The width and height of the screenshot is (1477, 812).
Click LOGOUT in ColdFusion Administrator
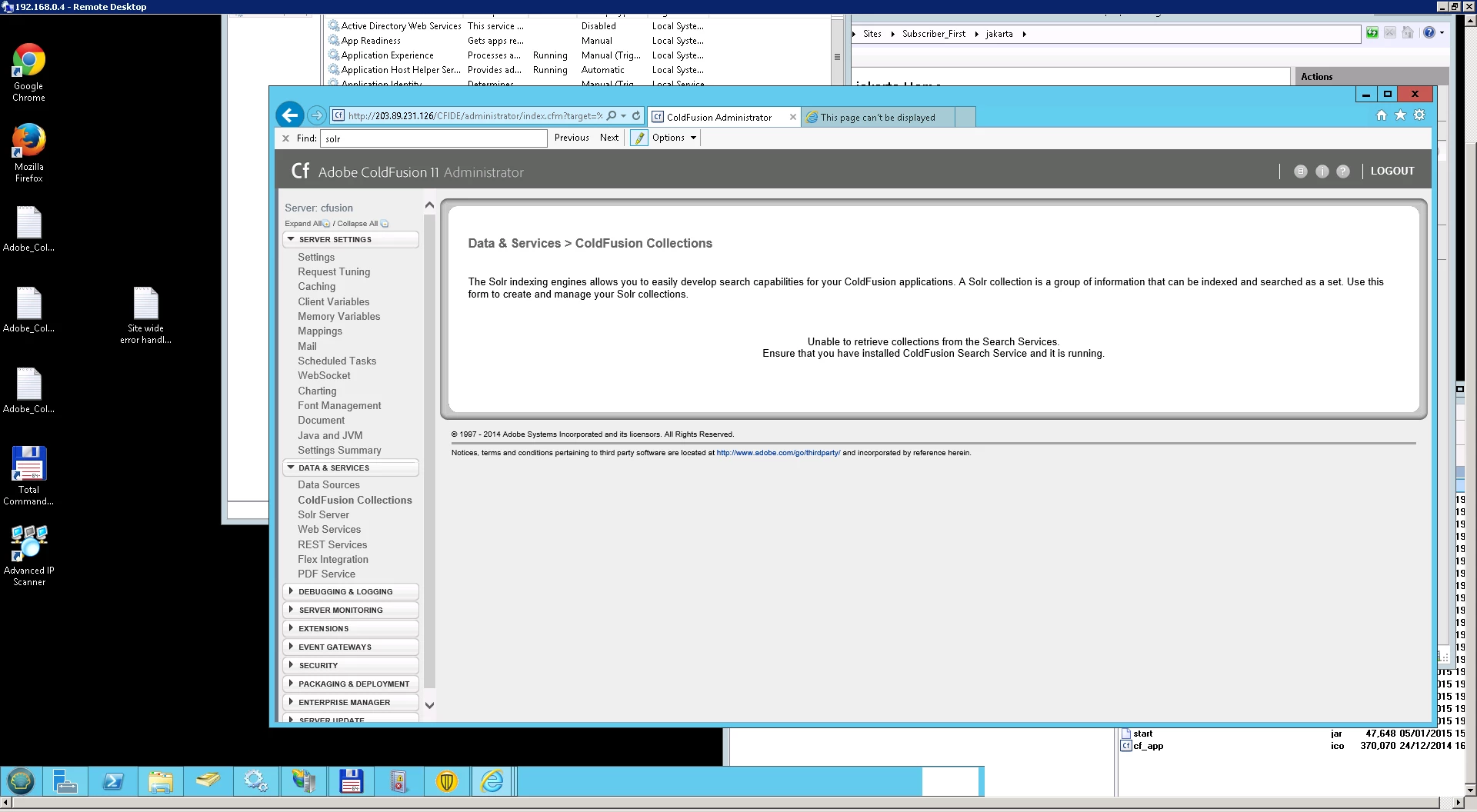(x=1392, y=171)
